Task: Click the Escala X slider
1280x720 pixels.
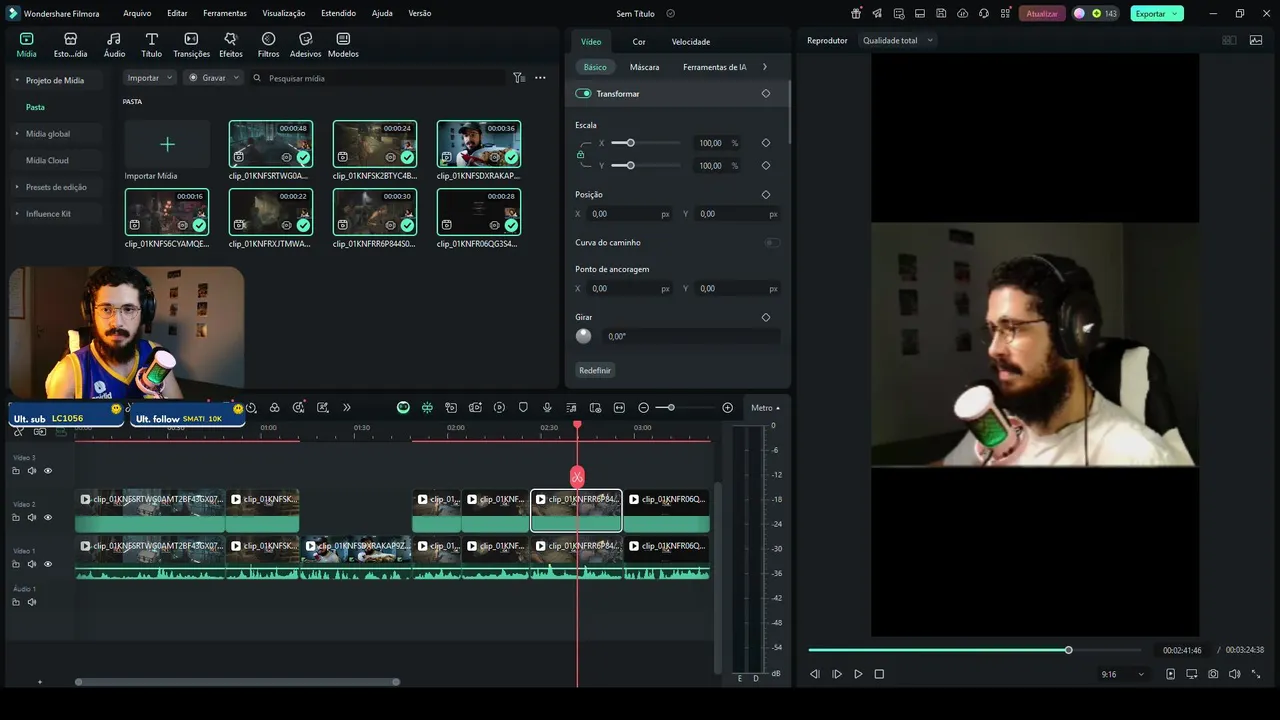Action: 646,143
